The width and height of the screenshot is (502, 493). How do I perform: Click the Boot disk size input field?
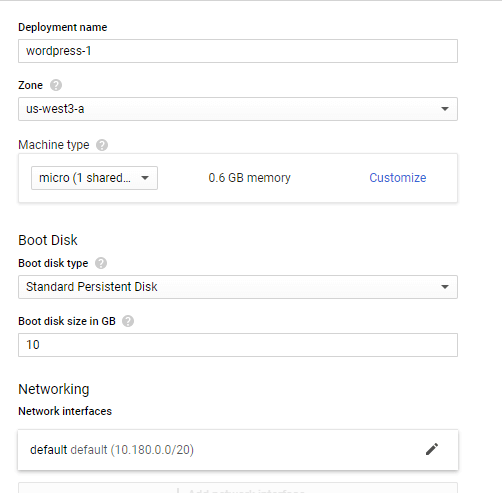click(238, 345)
